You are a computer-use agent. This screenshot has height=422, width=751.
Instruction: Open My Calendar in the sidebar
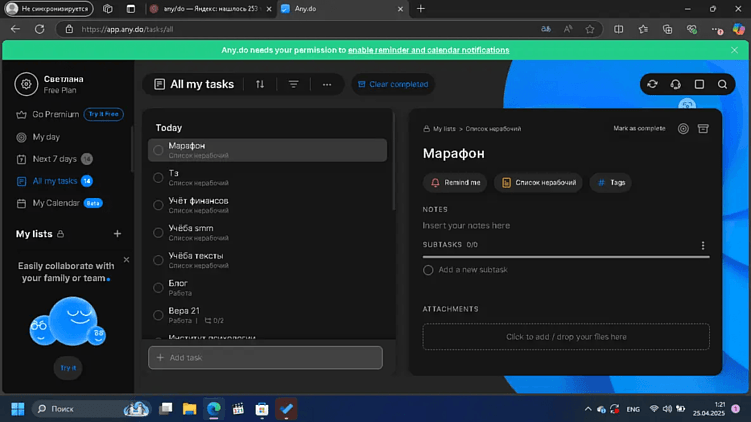[x=56, y=203]
